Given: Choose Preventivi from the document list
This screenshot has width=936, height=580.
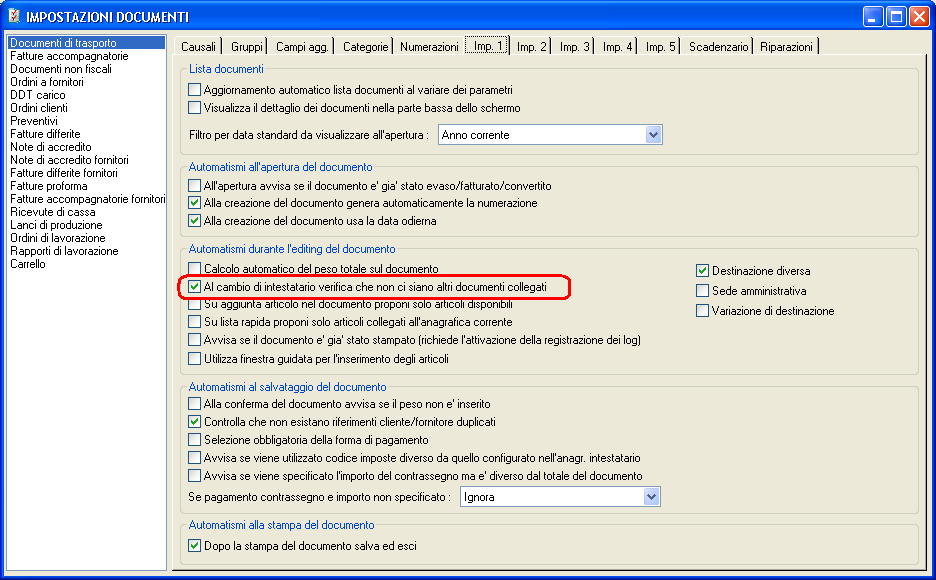Looking at the screenshot, I should [x=87, y=121].
